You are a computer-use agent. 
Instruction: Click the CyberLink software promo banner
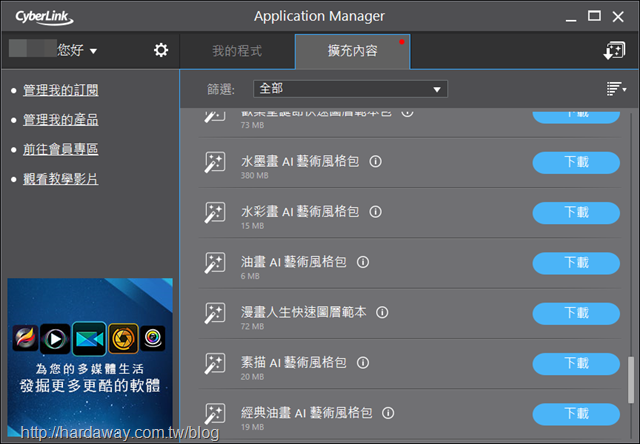click(x=90, y=357)
